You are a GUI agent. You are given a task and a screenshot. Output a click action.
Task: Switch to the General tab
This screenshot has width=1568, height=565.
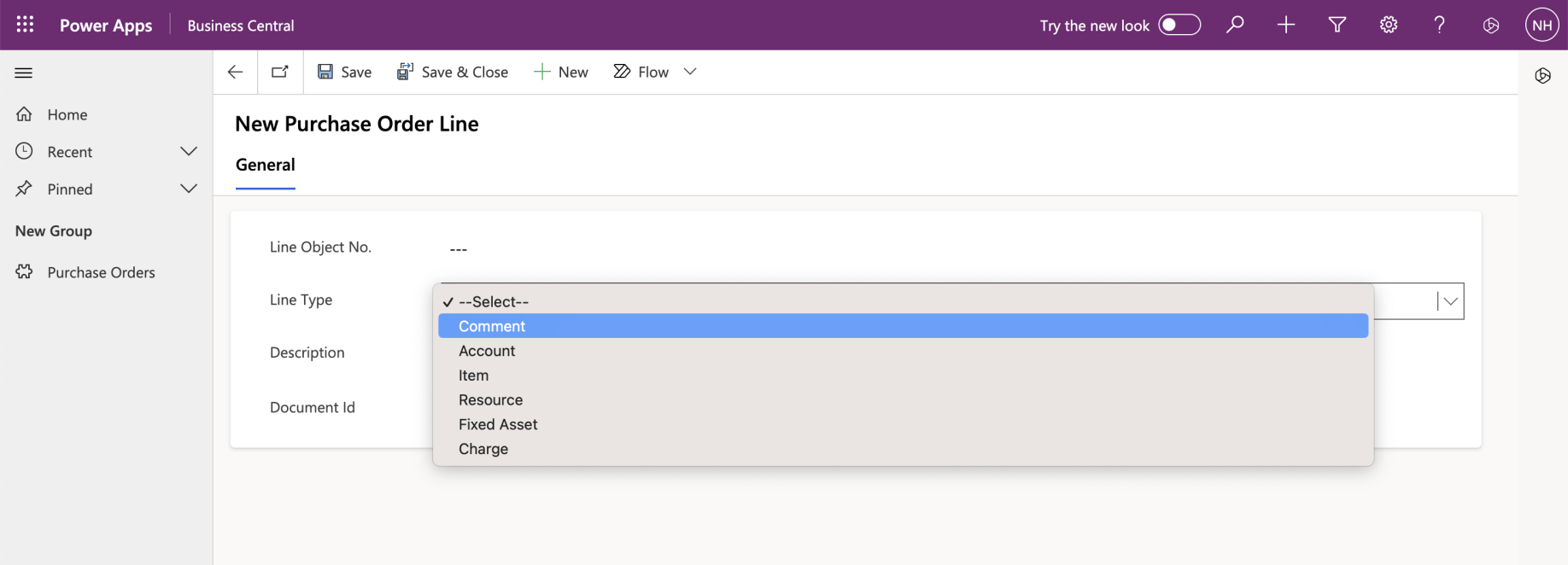pyautogui.click(x=266, y=165)
